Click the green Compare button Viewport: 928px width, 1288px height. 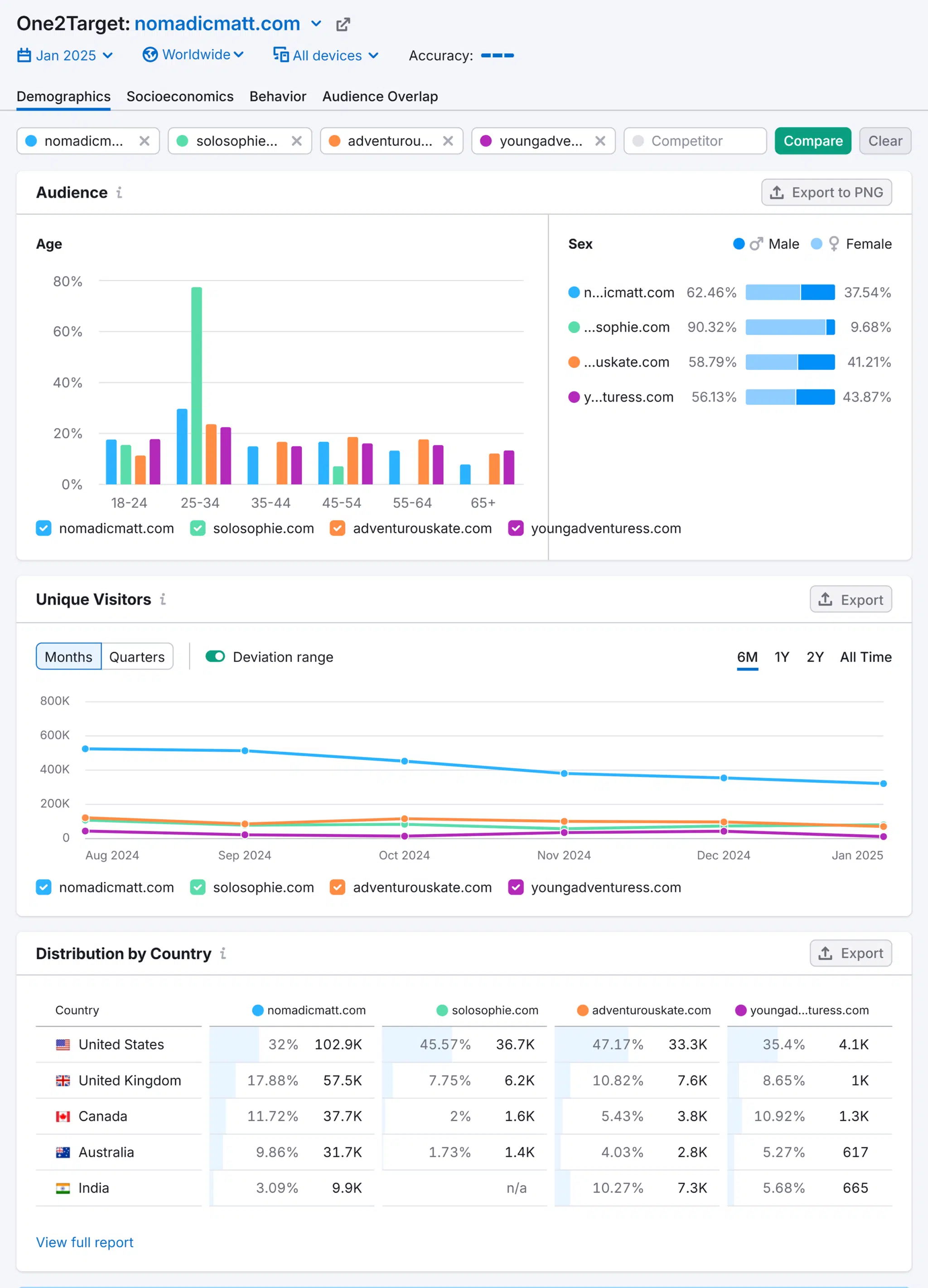pyautogui.click(x=813, y=141)
